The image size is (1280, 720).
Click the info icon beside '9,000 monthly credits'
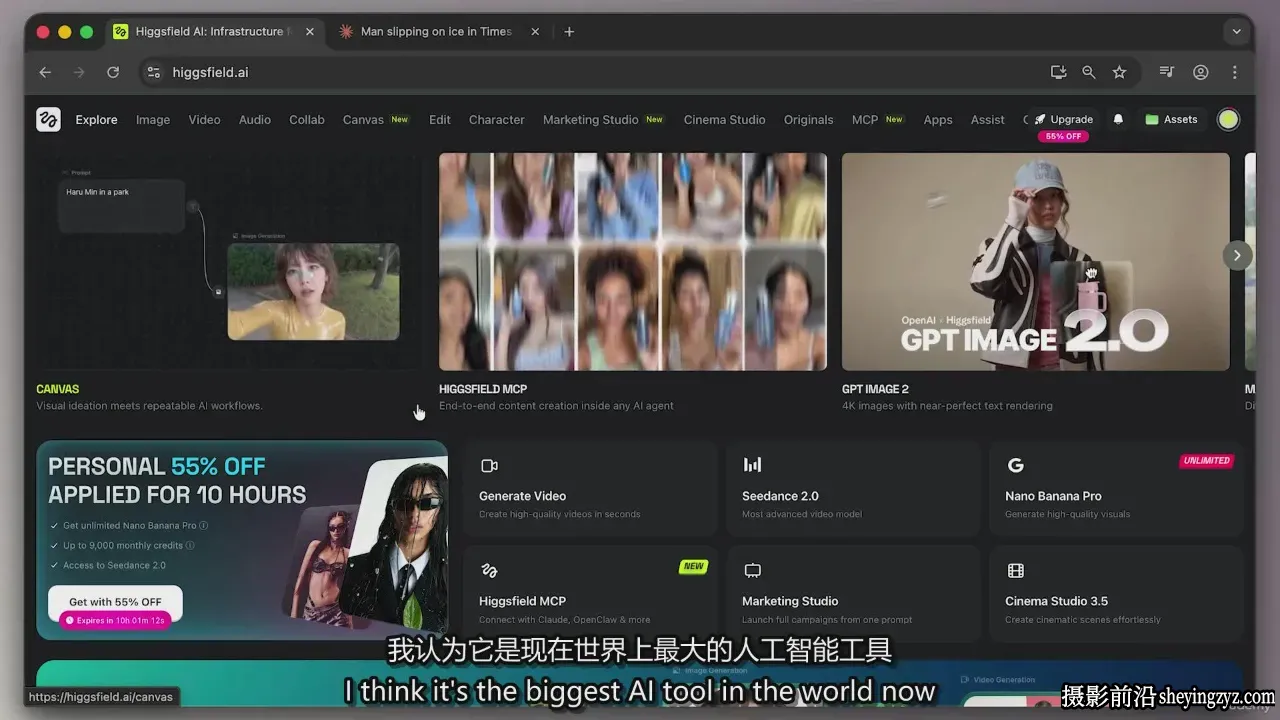190,545
